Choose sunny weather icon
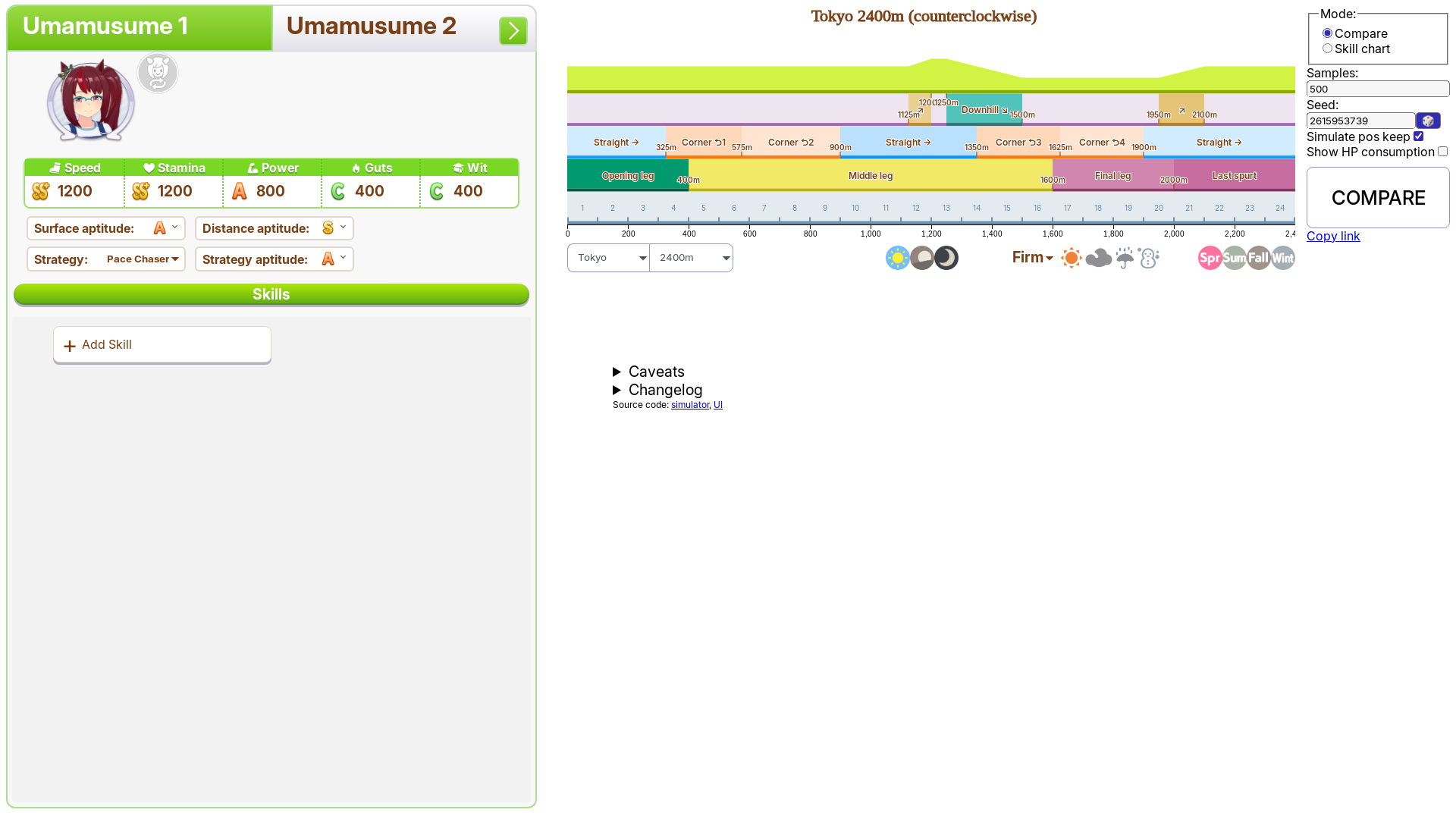Viewport: 1456px width, 819px height. coord(1071,258)
